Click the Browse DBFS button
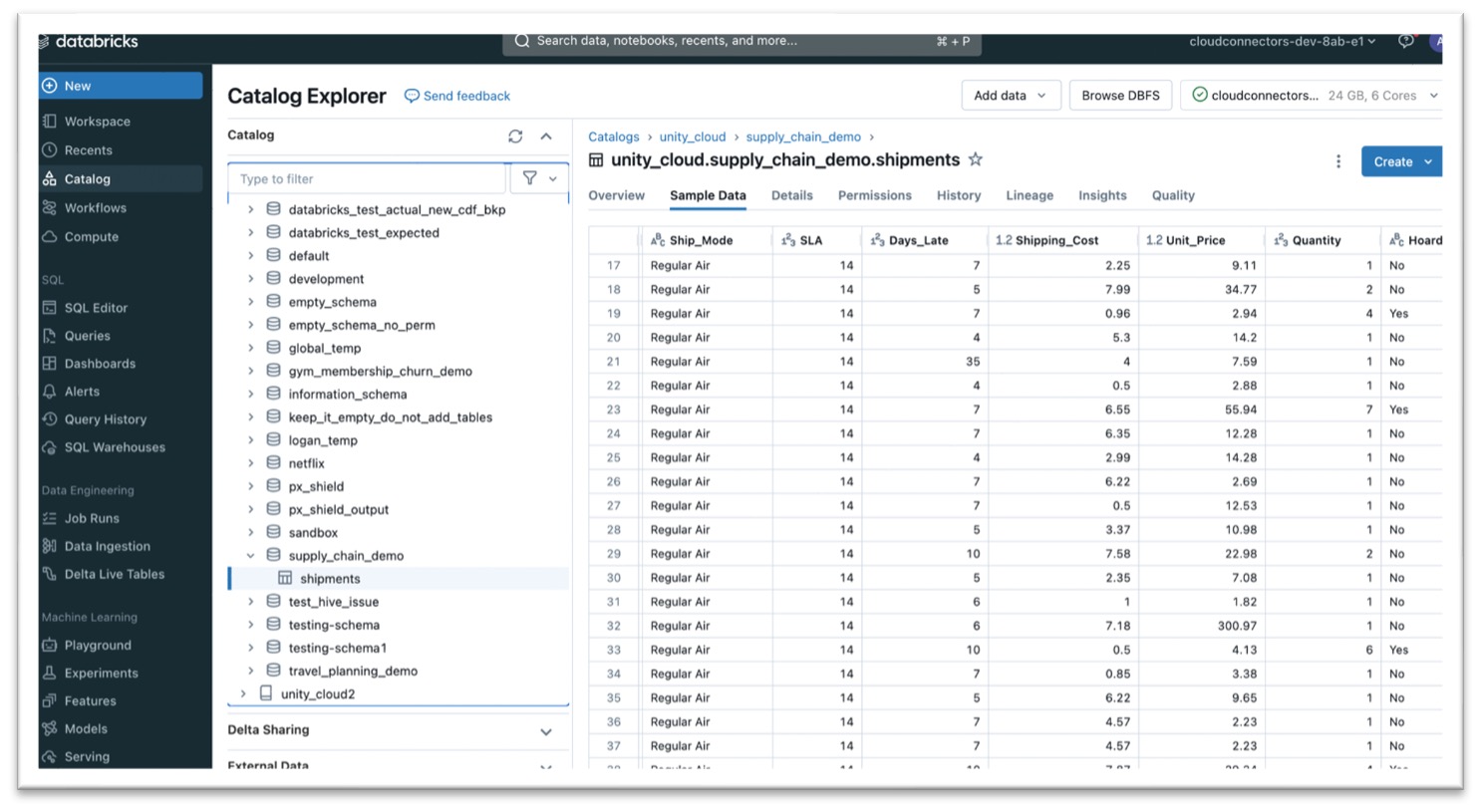This screenshot has width=1480, height=812. [x=1120, y=96]
